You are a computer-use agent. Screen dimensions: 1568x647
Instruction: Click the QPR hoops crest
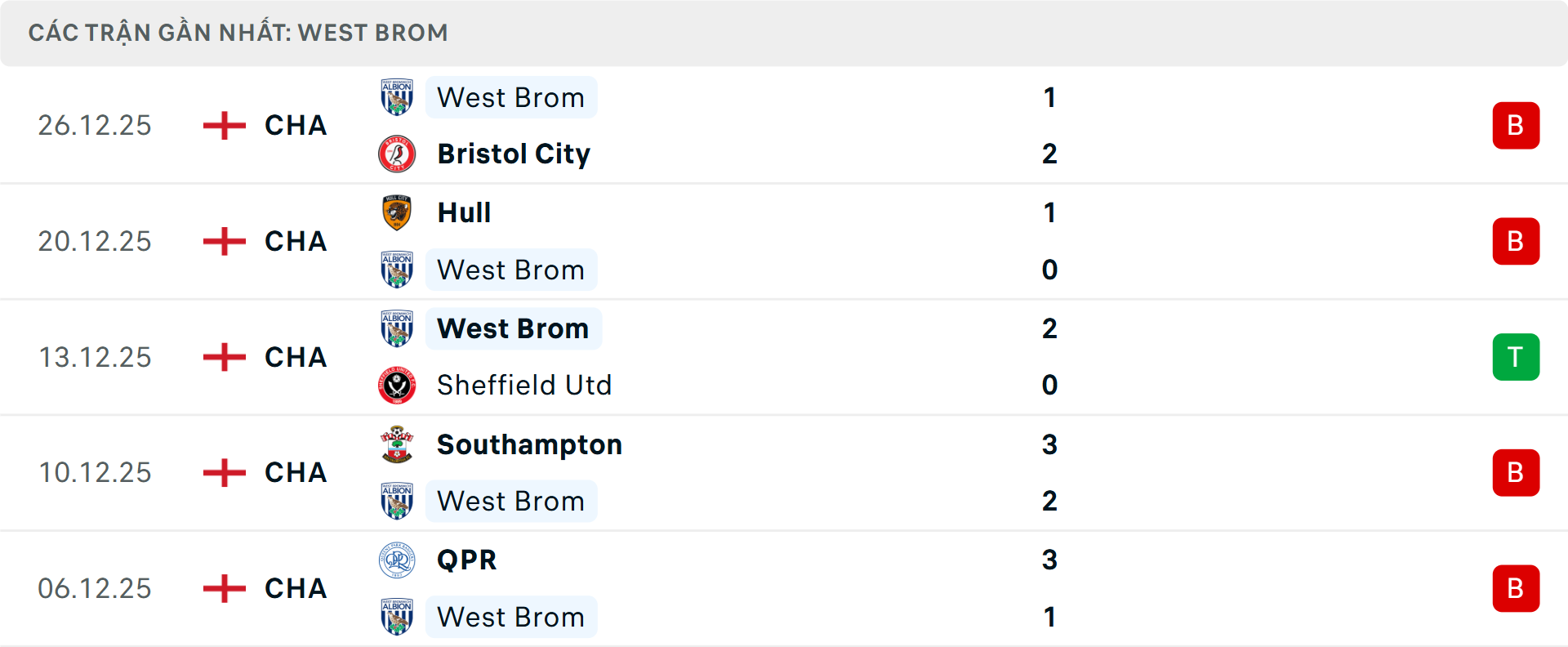click(x=398, y=560)
